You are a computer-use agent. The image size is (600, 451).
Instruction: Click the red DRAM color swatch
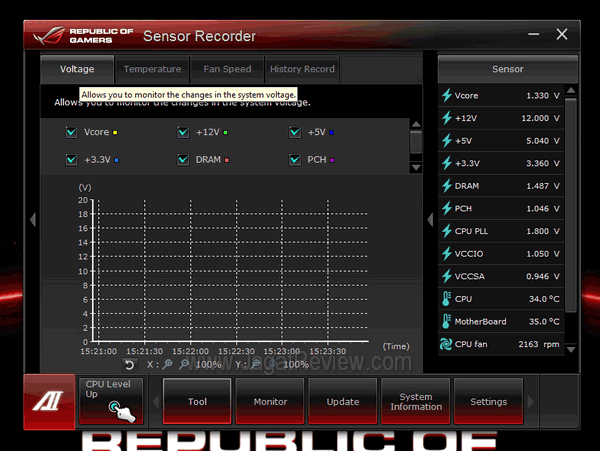pyautogui.click(x=227, y=160)
